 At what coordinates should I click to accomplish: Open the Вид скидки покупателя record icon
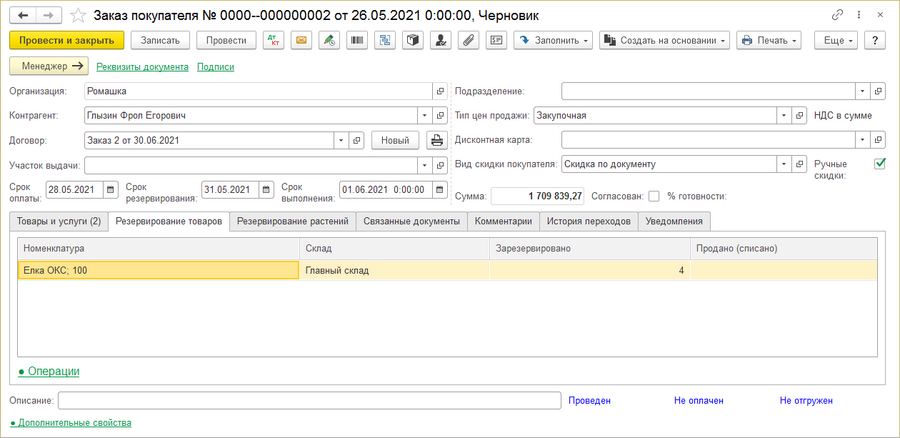click(x=798, y=164)
